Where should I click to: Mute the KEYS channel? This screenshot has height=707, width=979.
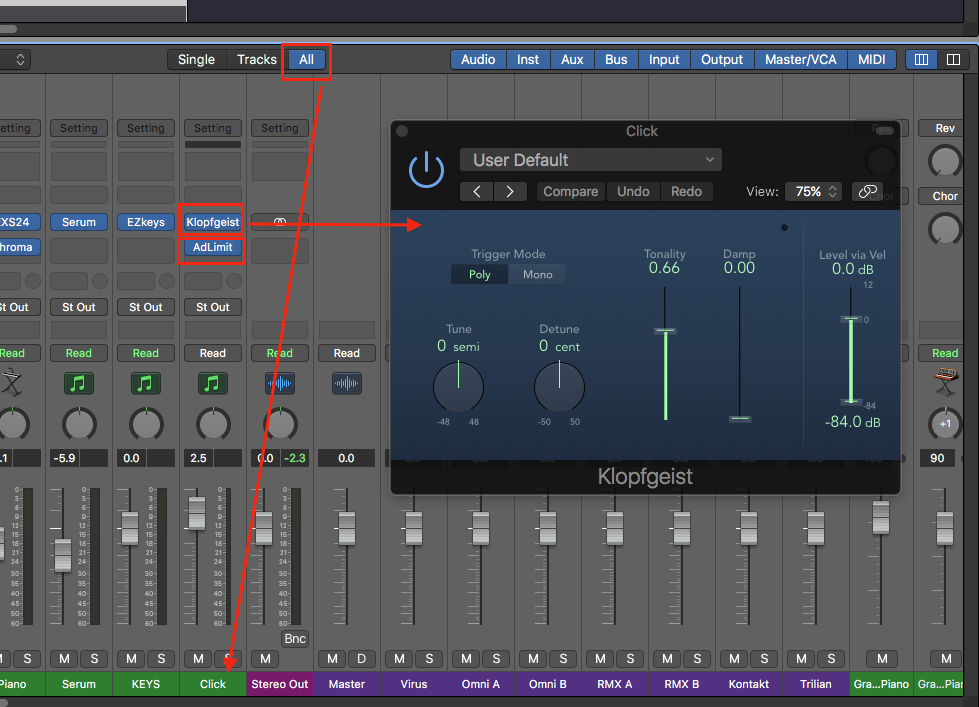click(x=131, y=659)
